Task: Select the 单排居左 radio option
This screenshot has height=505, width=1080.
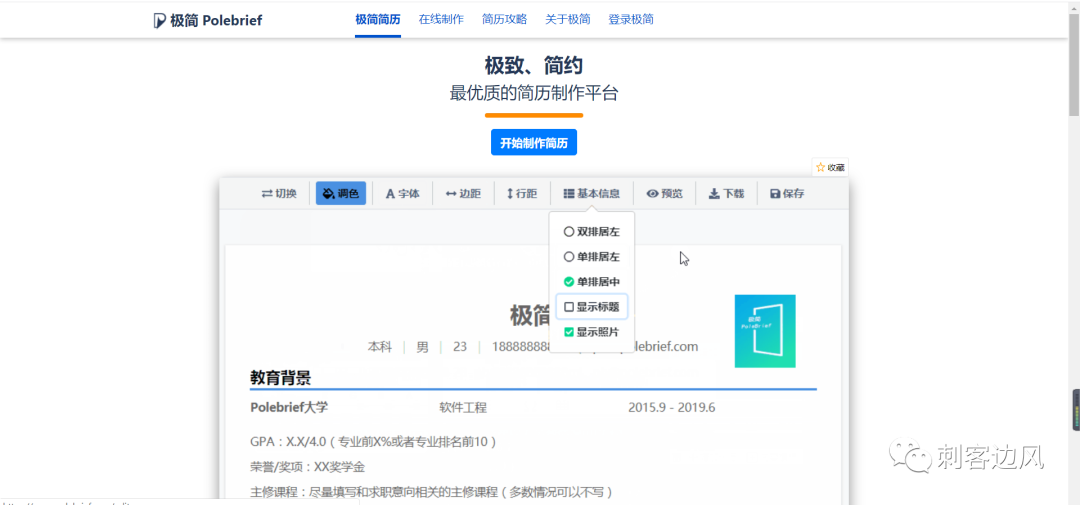Action: [592, 257]
